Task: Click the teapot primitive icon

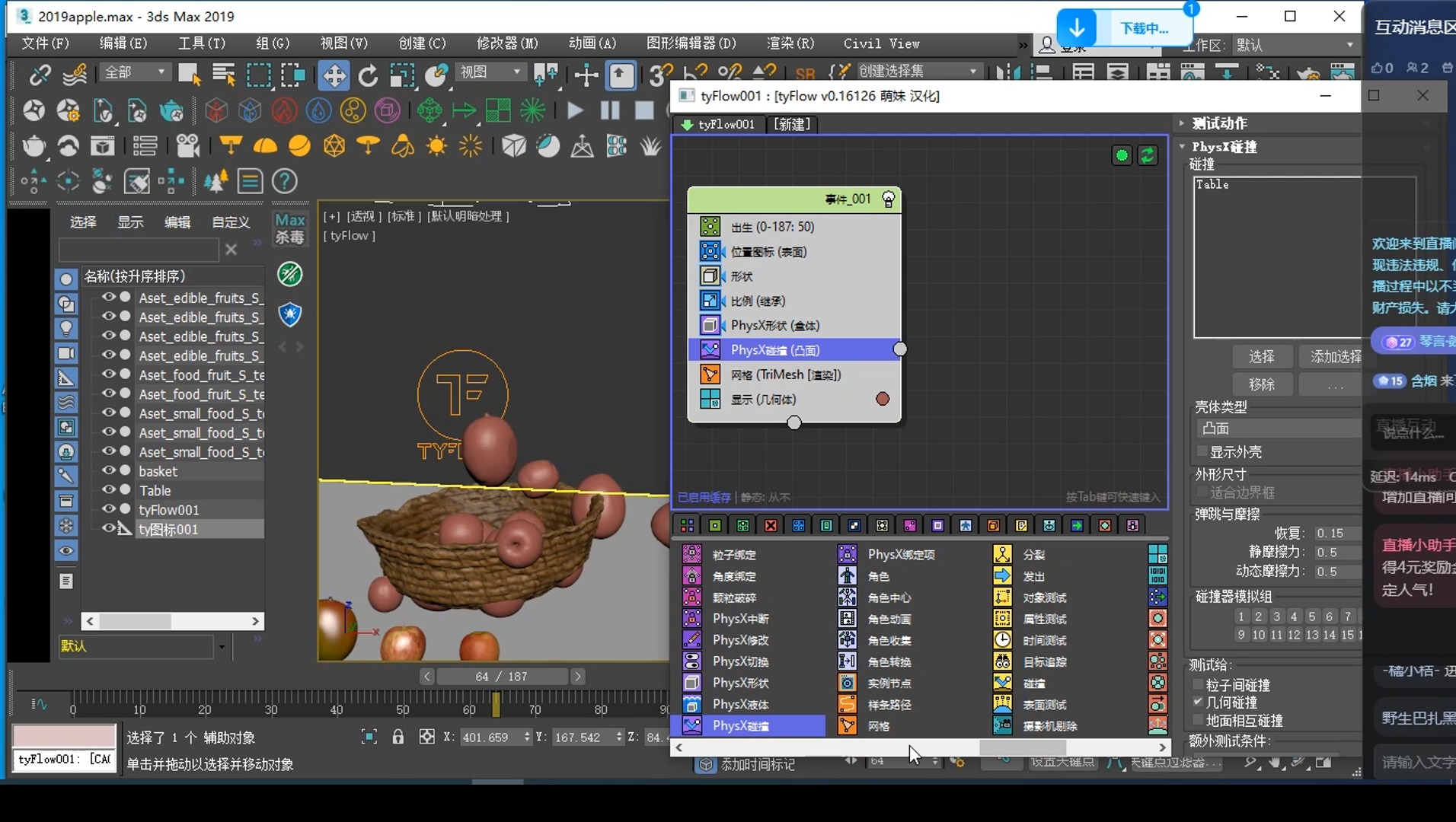Action: point(34,145)
